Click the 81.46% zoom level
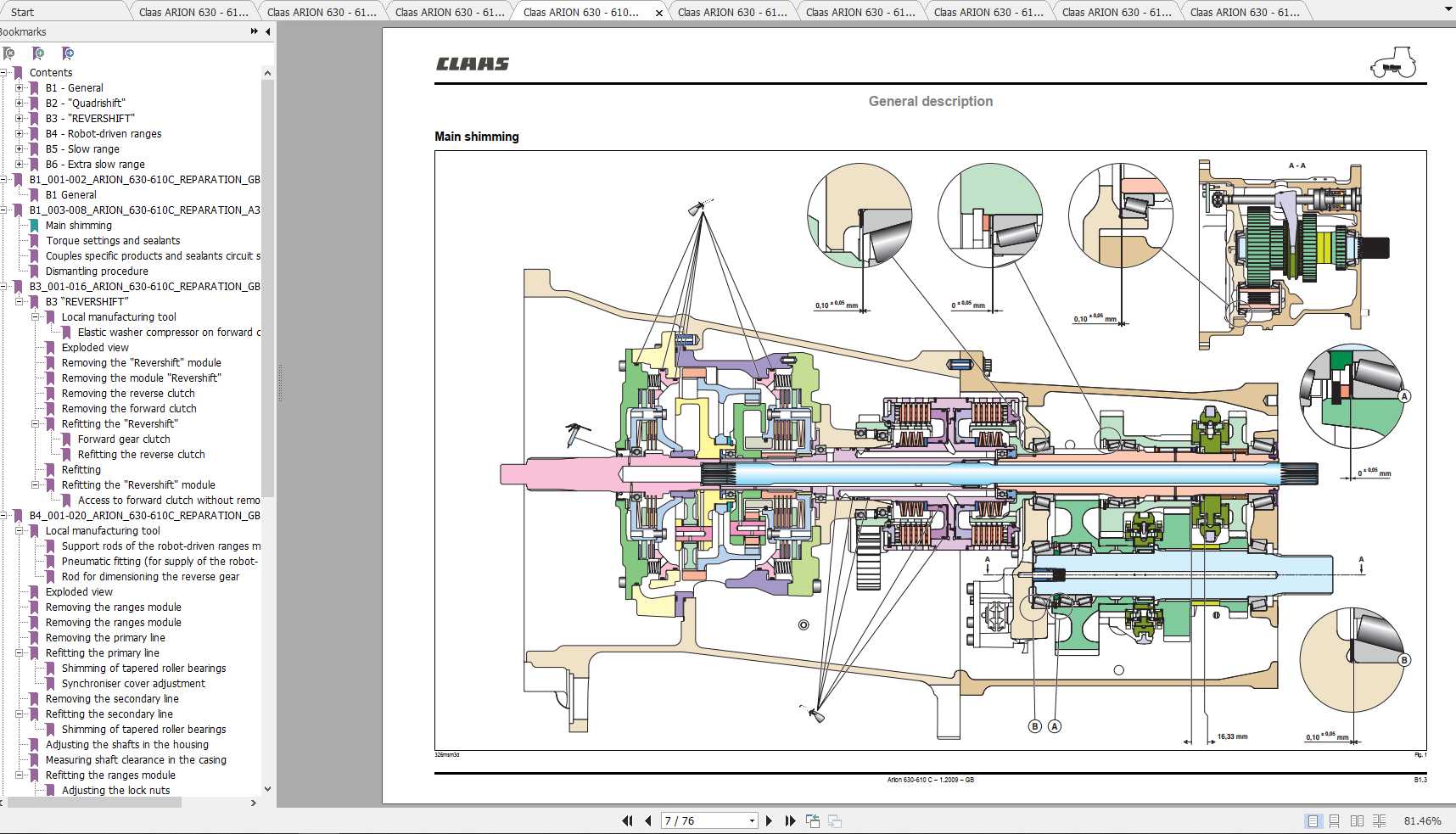The height and width of the screenshot is (834, 1456). click(1423, 820)
